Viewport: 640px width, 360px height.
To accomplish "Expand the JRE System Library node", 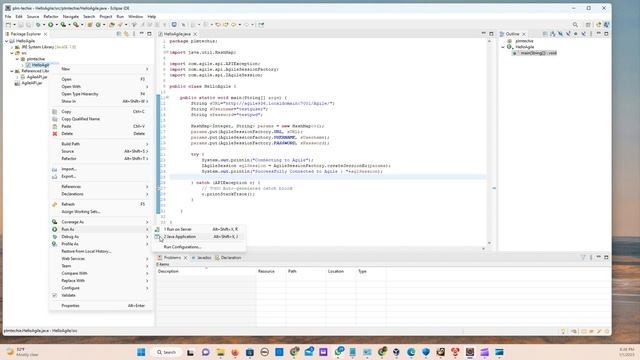I will [x=12, y=47].
